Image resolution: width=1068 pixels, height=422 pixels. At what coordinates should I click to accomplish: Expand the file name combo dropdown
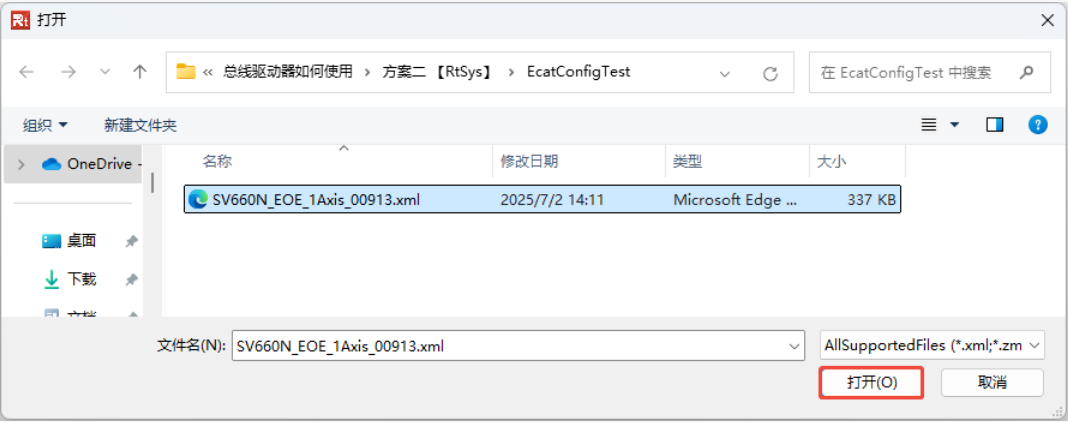(794, 346)
